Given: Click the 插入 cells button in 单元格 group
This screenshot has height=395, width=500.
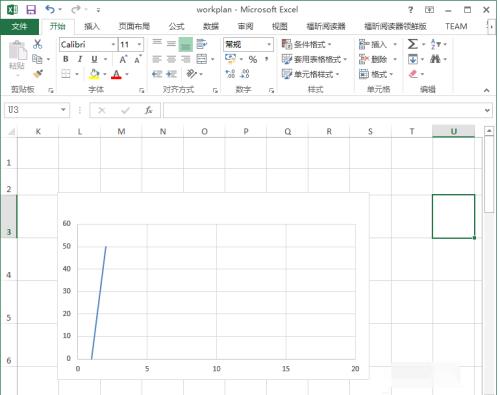Looking at the screenshot, I should tap(373, 44).
